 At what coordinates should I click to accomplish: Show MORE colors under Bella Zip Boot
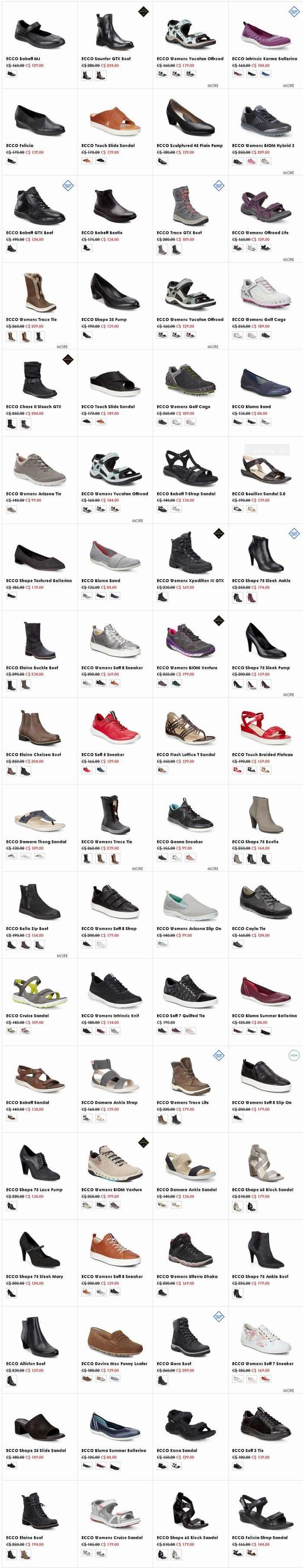point(62,956)
